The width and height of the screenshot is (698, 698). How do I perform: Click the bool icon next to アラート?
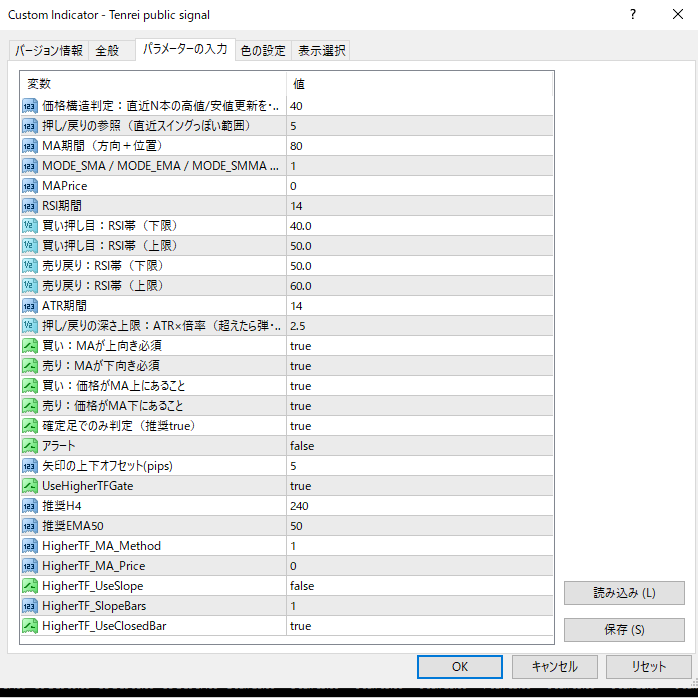pyautogui.click(x=30, y=446)
